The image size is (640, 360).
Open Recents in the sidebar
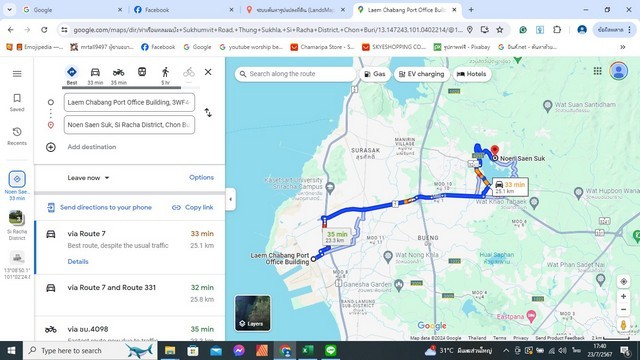17,136
